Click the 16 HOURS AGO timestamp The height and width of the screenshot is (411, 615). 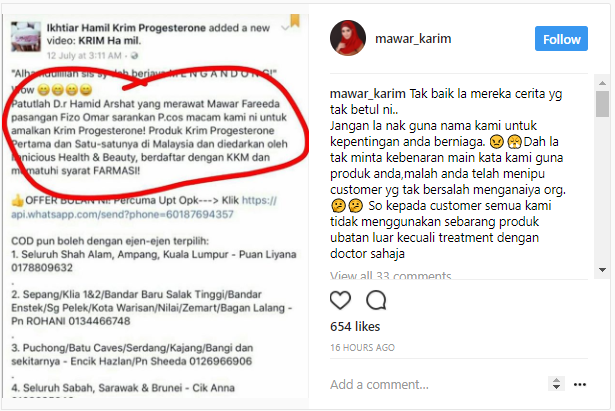tap(362, 347)
